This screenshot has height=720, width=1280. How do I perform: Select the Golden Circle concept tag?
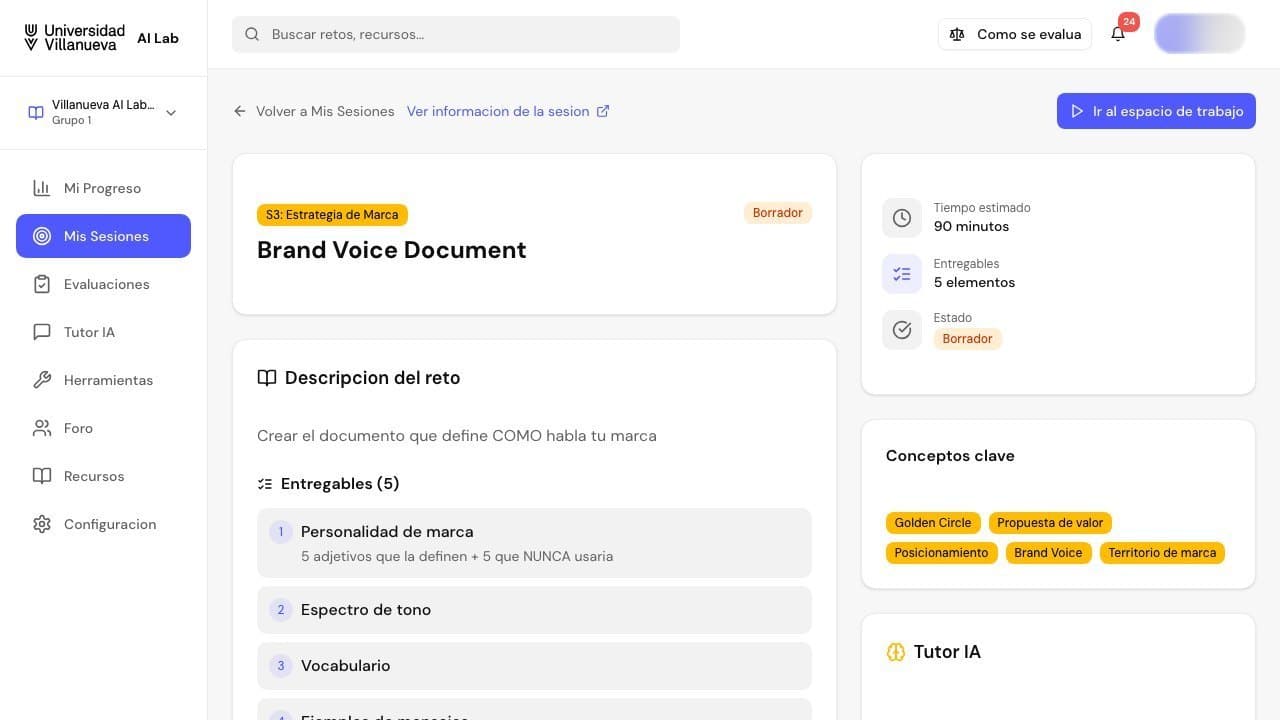pos(933,523)
